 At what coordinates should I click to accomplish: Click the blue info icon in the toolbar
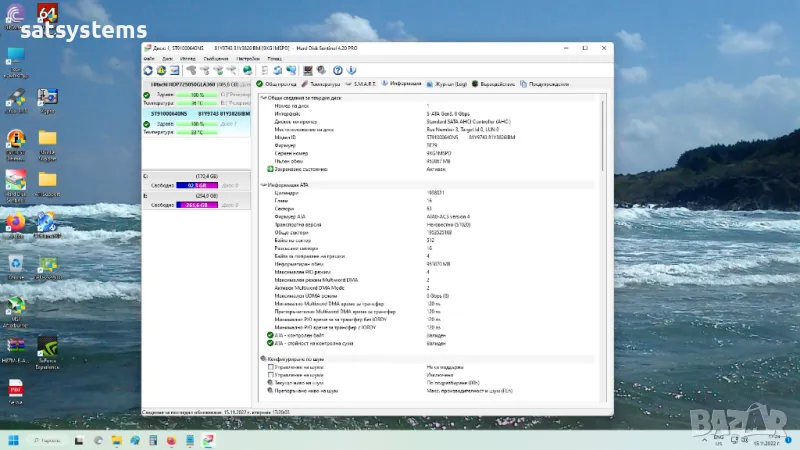click(x=352, y=70)
